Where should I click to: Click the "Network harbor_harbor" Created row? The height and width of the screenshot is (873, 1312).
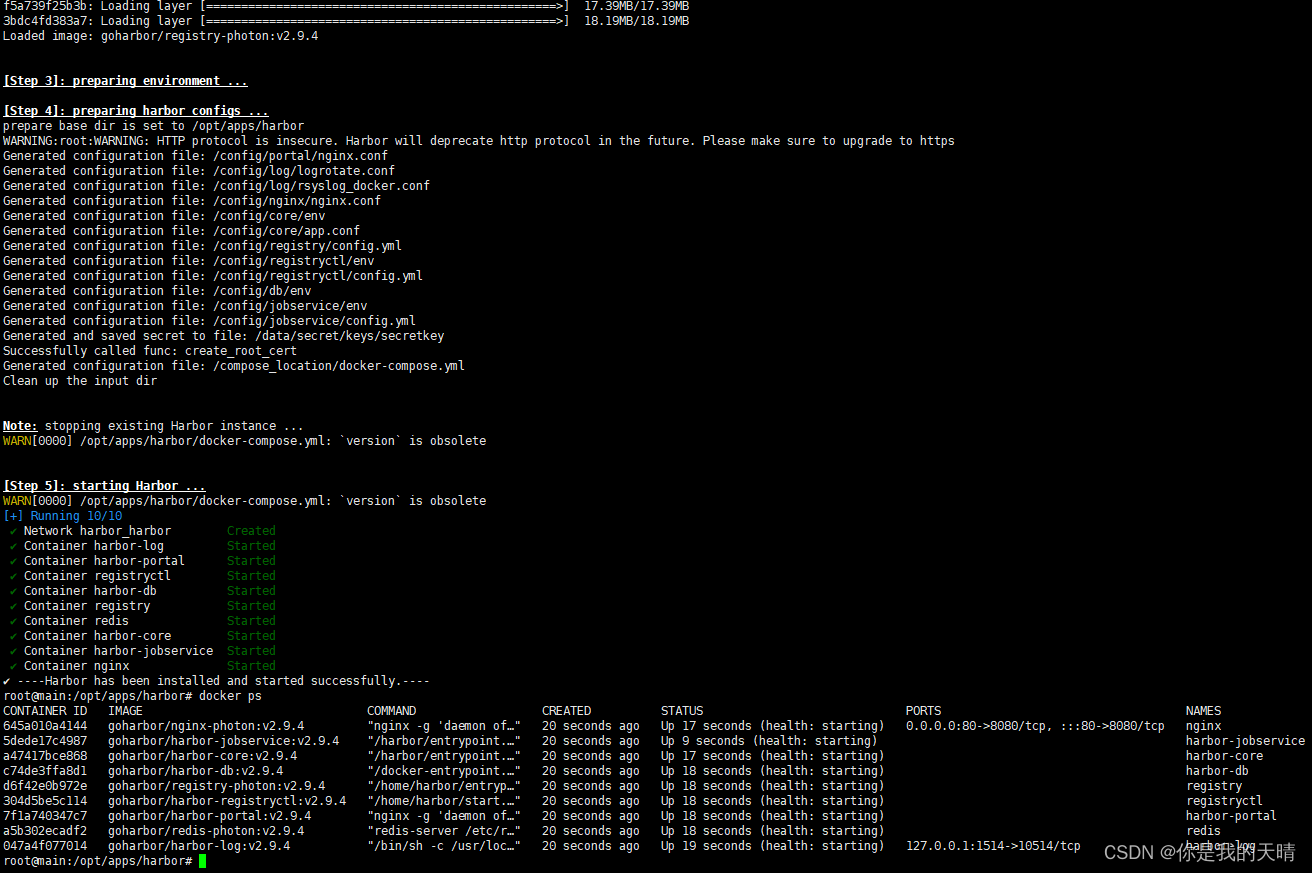coord(142,531)
